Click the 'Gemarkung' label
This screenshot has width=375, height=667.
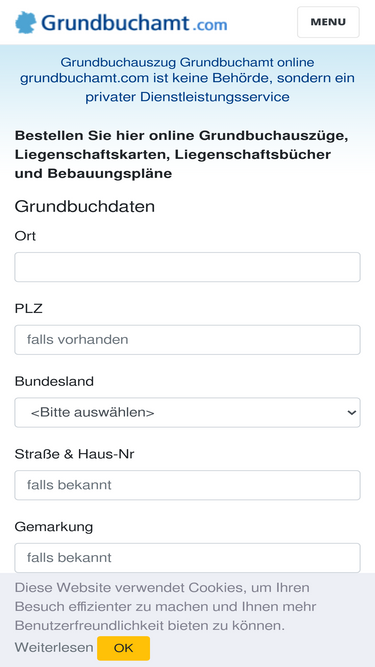click(54, 527)
